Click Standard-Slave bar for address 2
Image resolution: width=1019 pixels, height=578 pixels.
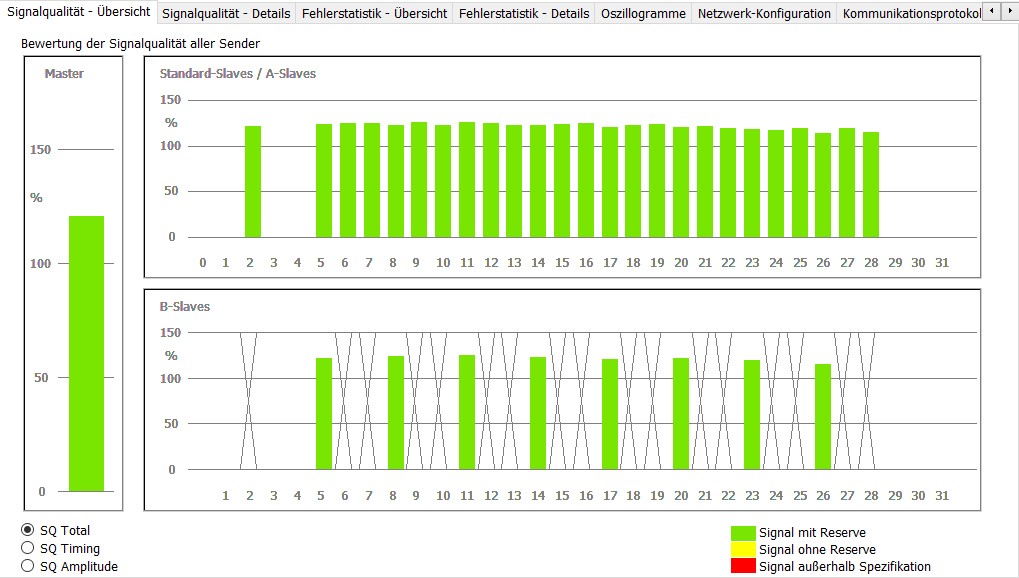(253, 181)
